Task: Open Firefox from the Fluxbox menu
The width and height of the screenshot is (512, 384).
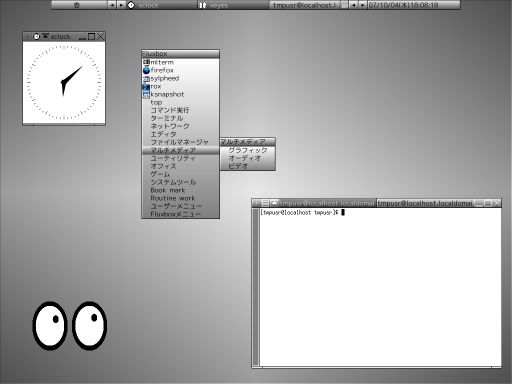Action: 180,70
